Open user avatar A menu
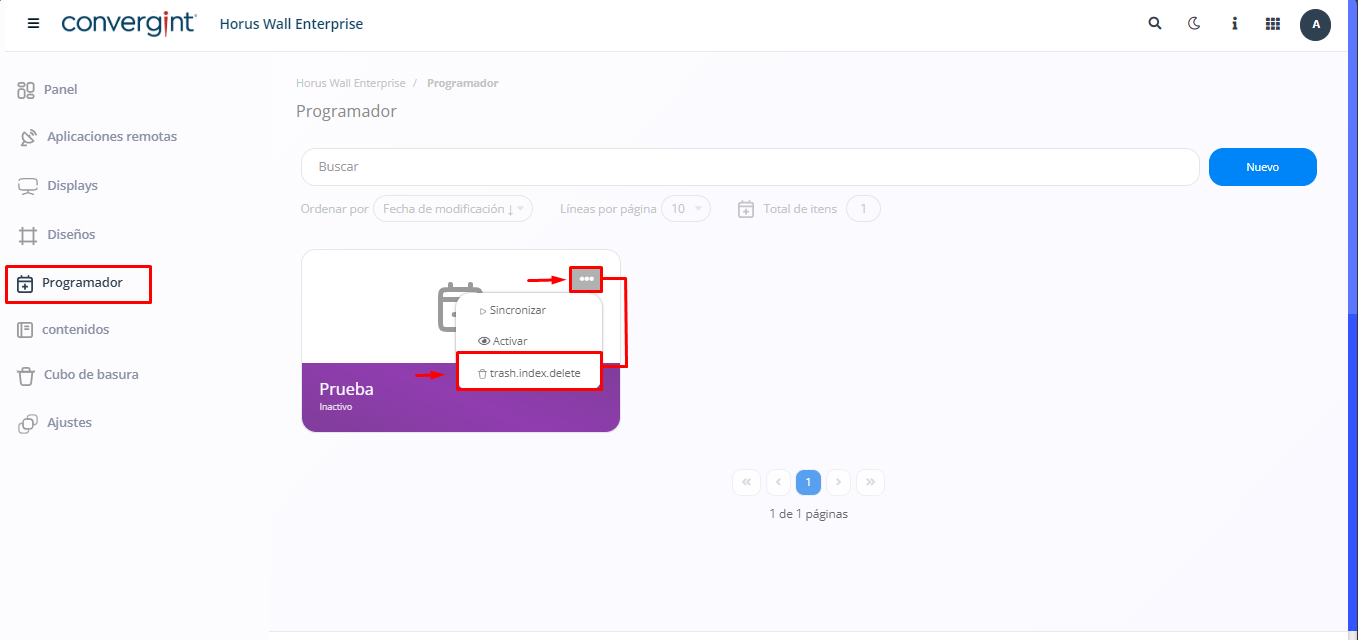This screenshot has height=640, width=1358. tap(1315, 24)
